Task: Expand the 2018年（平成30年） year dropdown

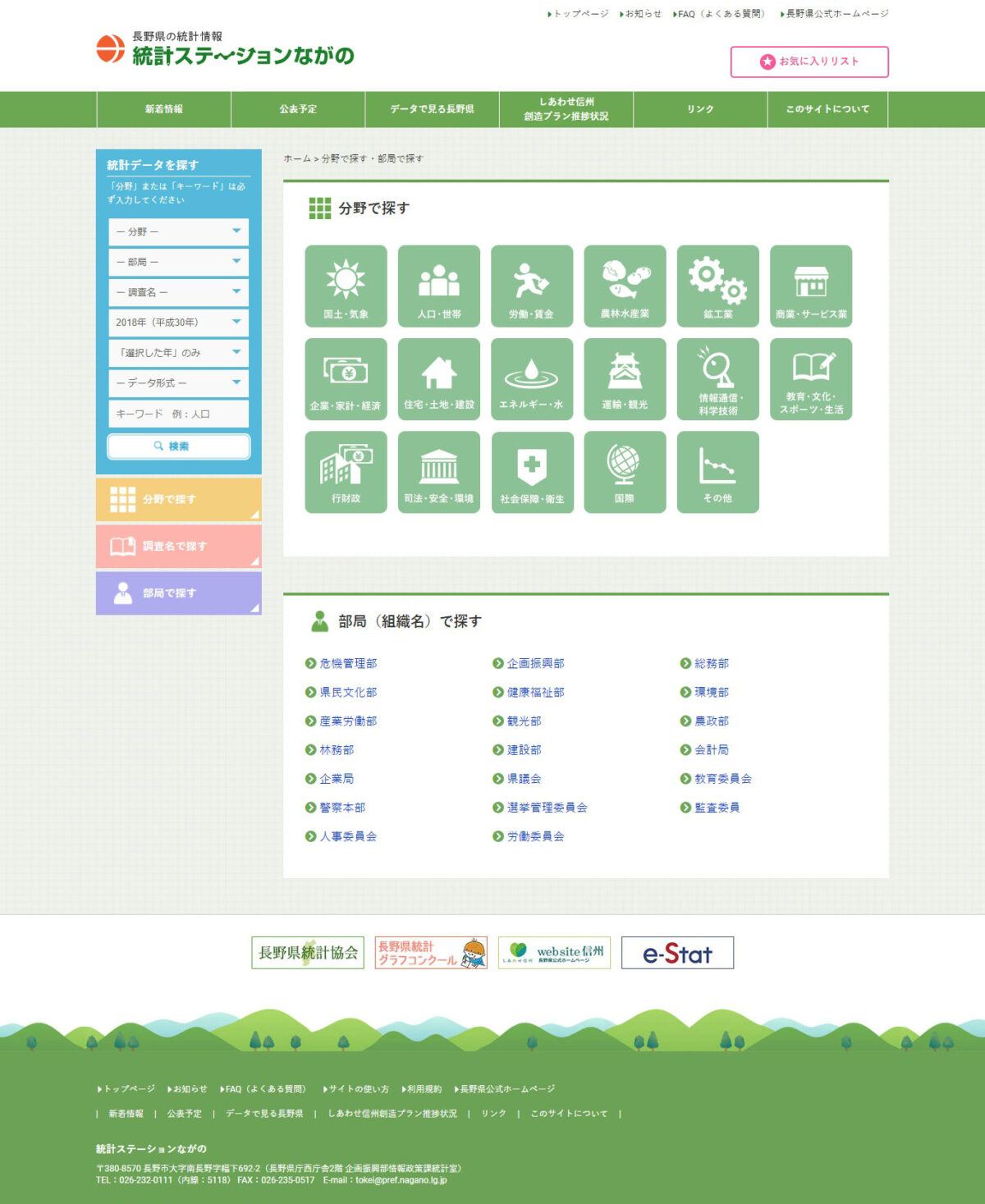Action: (x=178, y=323)
